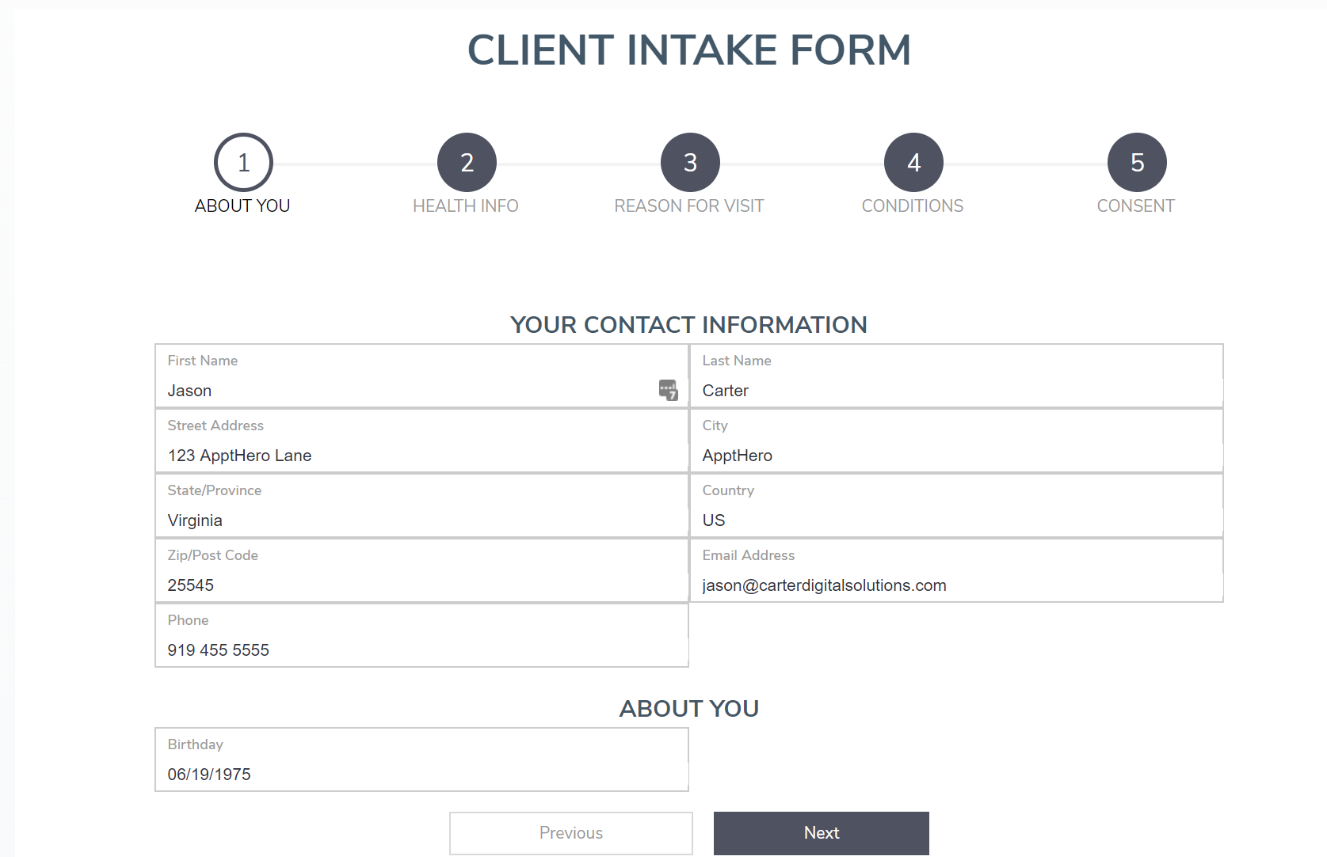Click the HEALTH INFO step label
The image size is (1327, 857).
466,206
